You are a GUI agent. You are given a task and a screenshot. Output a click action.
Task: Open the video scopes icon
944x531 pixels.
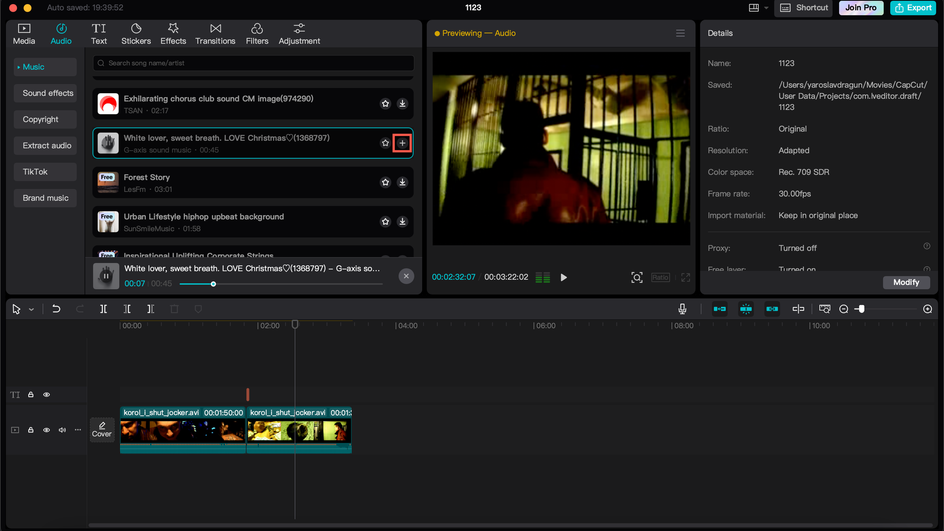point(542,278)
